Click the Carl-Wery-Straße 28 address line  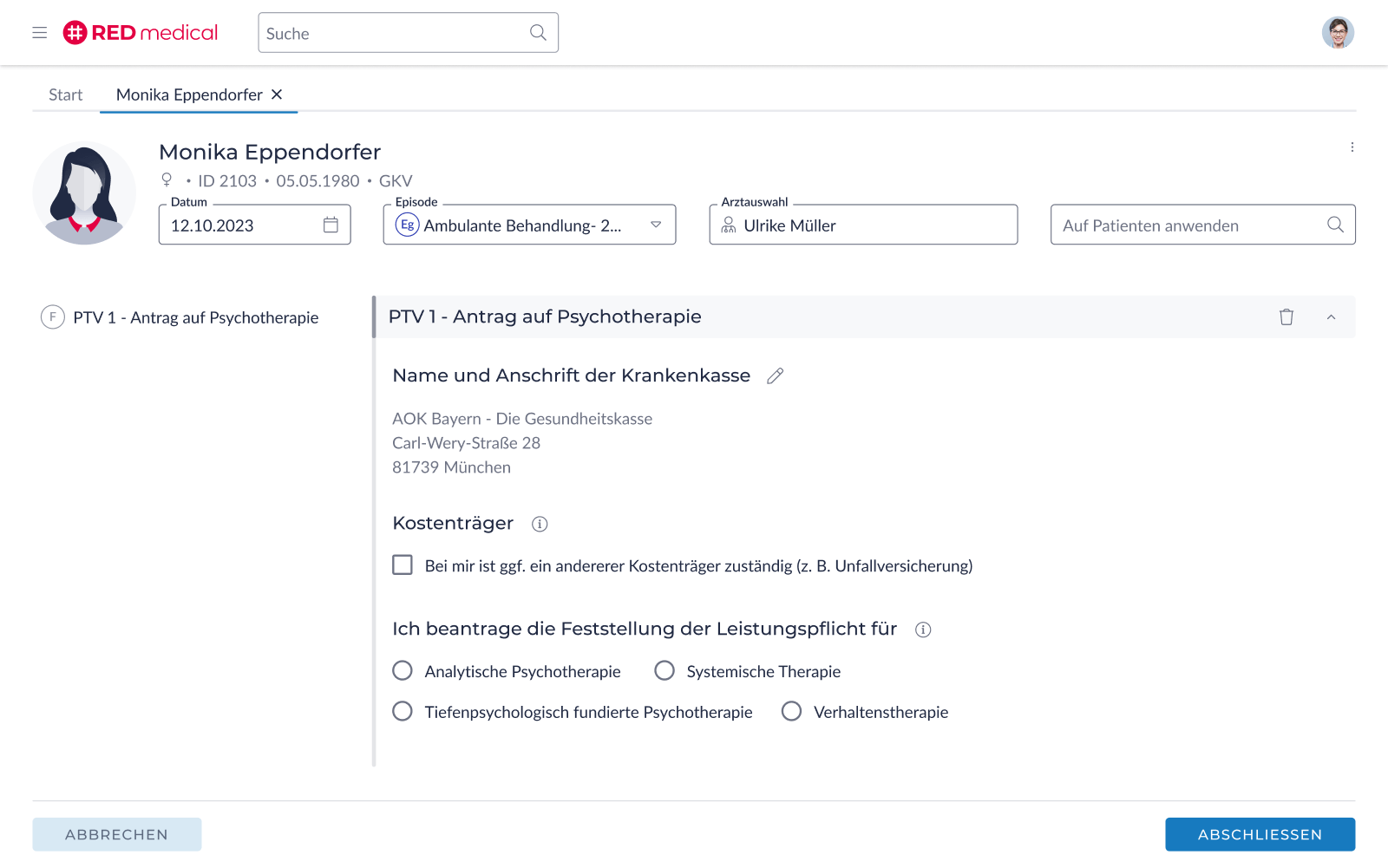466,443
